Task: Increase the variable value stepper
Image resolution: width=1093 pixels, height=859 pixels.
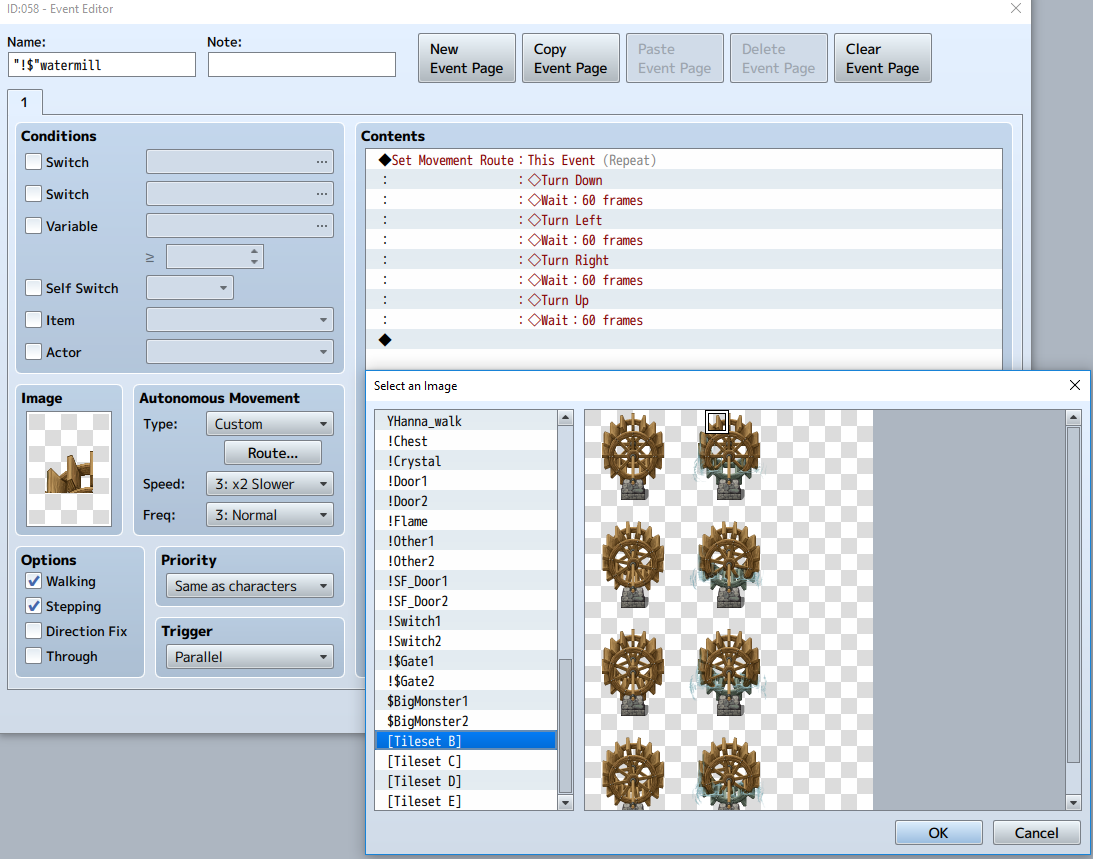Action: pos(254,251)
